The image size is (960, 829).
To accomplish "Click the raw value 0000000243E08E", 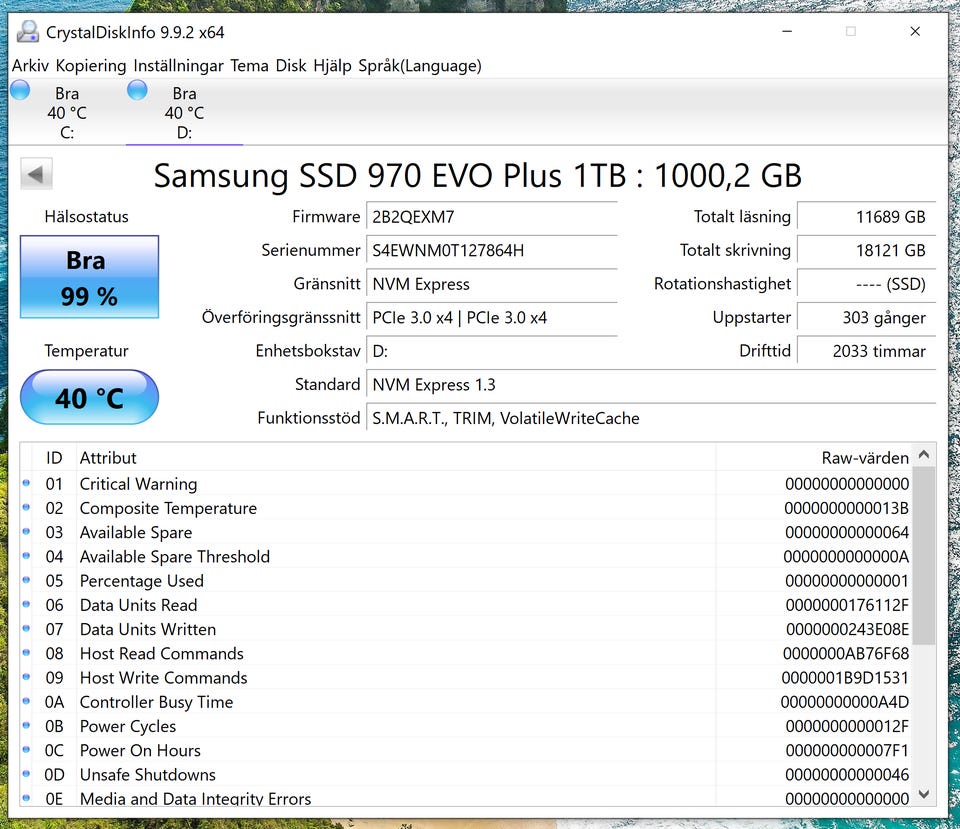I will (x=847, y=630).
